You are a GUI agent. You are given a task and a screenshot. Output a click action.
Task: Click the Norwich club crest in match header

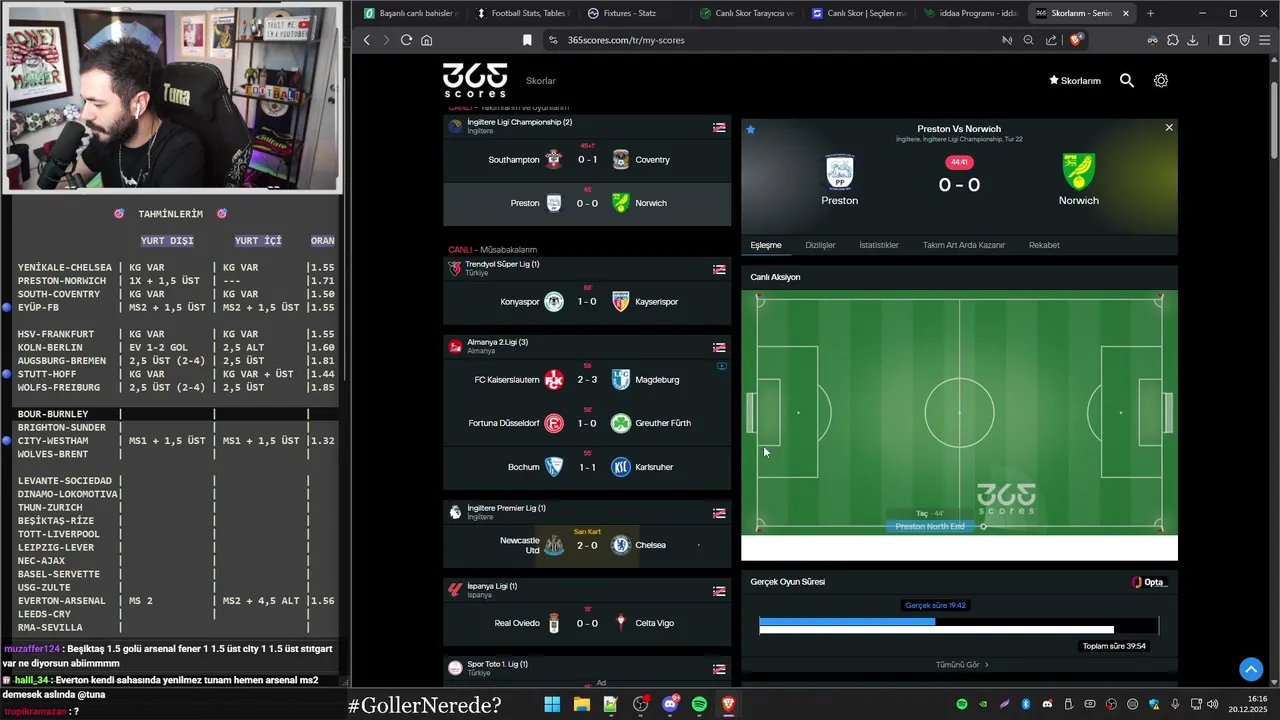point(1079,171)
